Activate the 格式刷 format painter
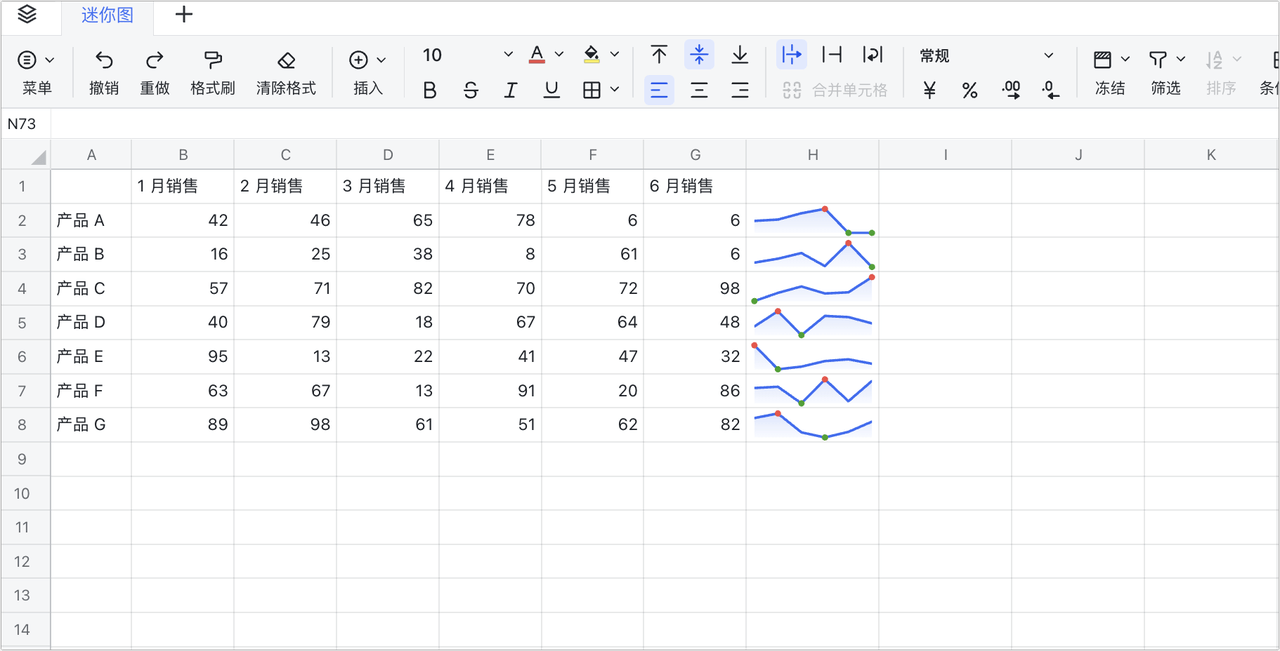 (213, 73)
